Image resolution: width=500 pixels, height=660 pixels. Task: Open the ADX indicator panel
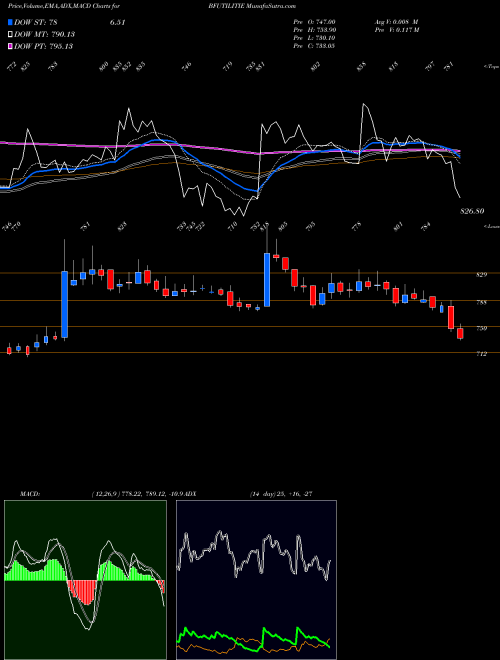(256, 580)
